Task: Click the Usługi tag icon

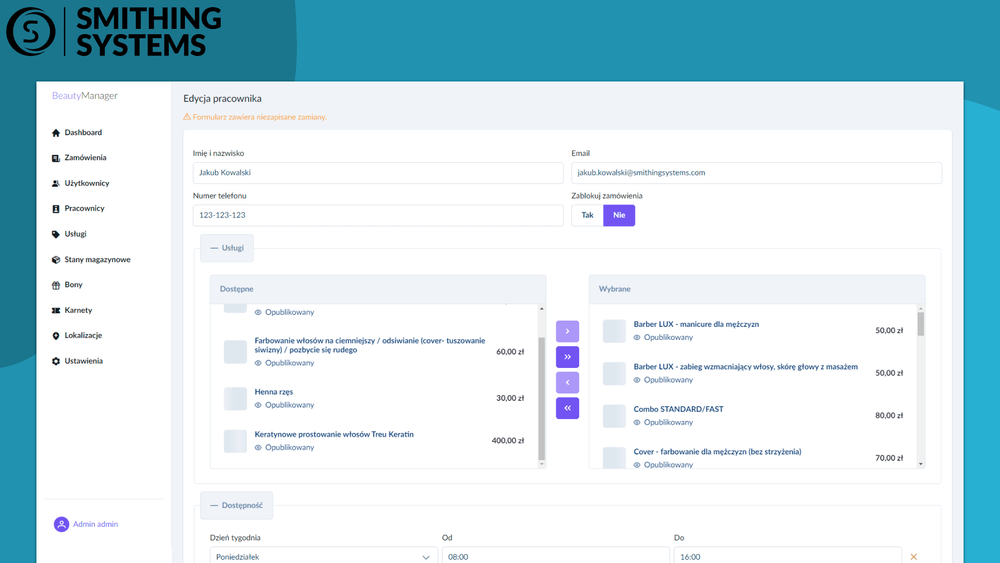Action: (55, 234)
